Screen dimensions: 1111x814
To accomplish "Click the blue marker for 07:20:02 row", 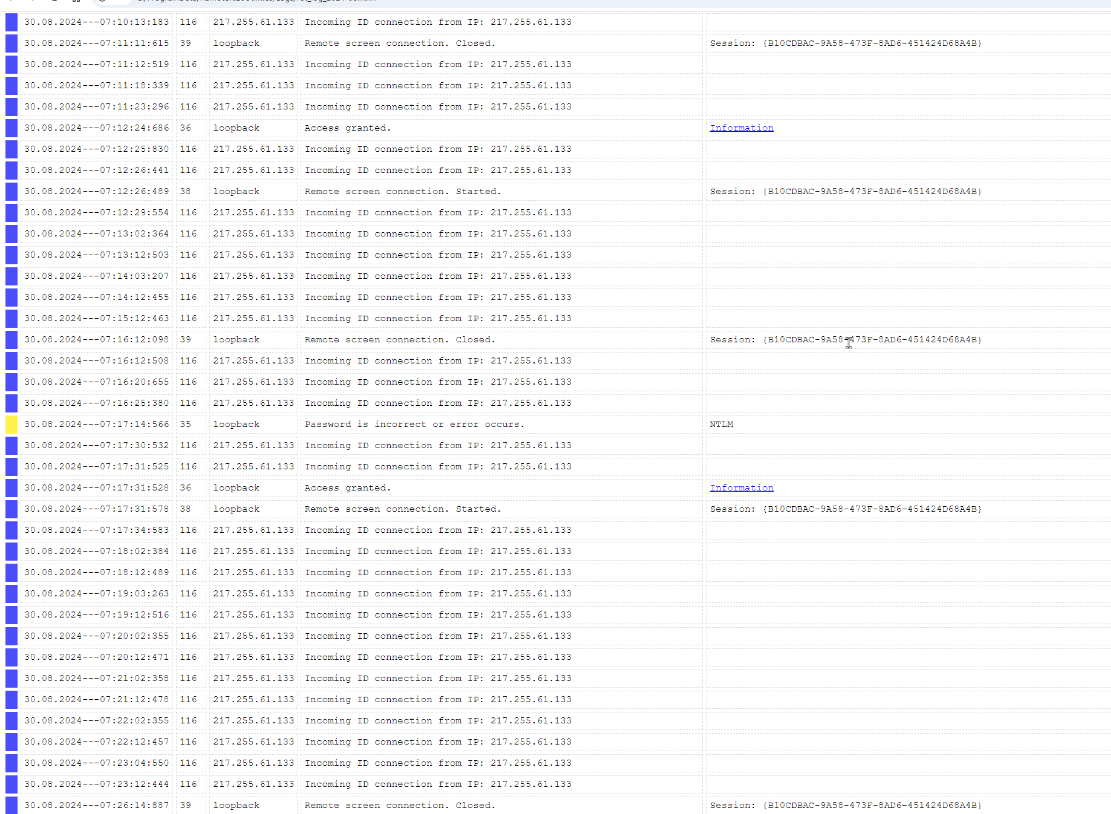I will coord(12,636).
